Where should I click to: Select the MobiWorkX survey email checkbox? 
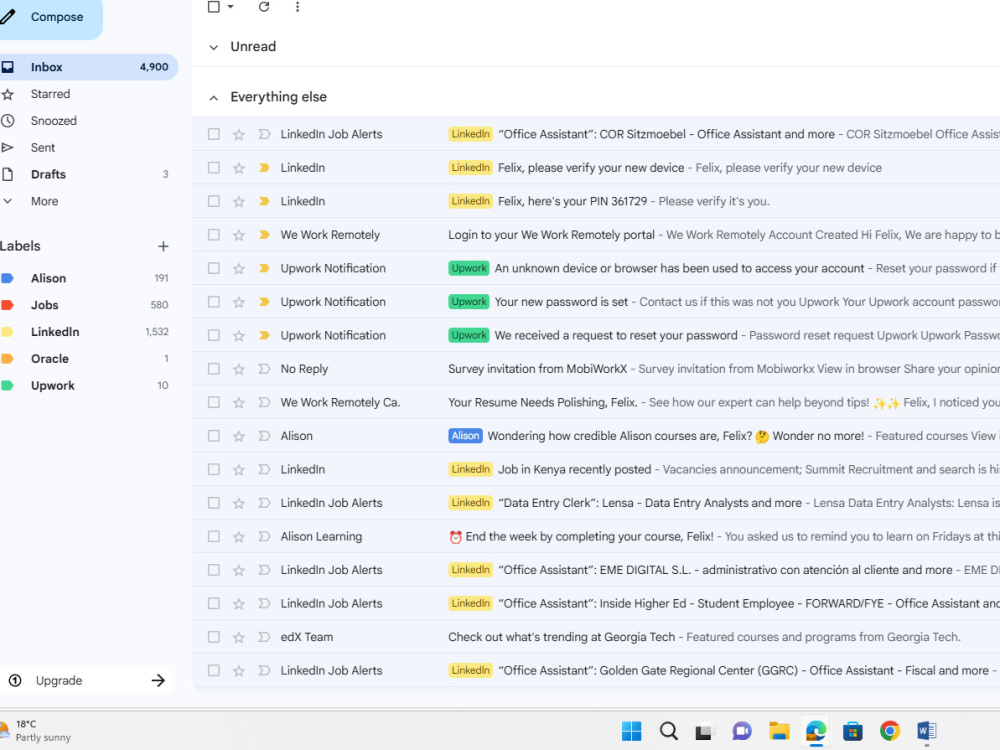pyautogui.click(x=214, y=369)
